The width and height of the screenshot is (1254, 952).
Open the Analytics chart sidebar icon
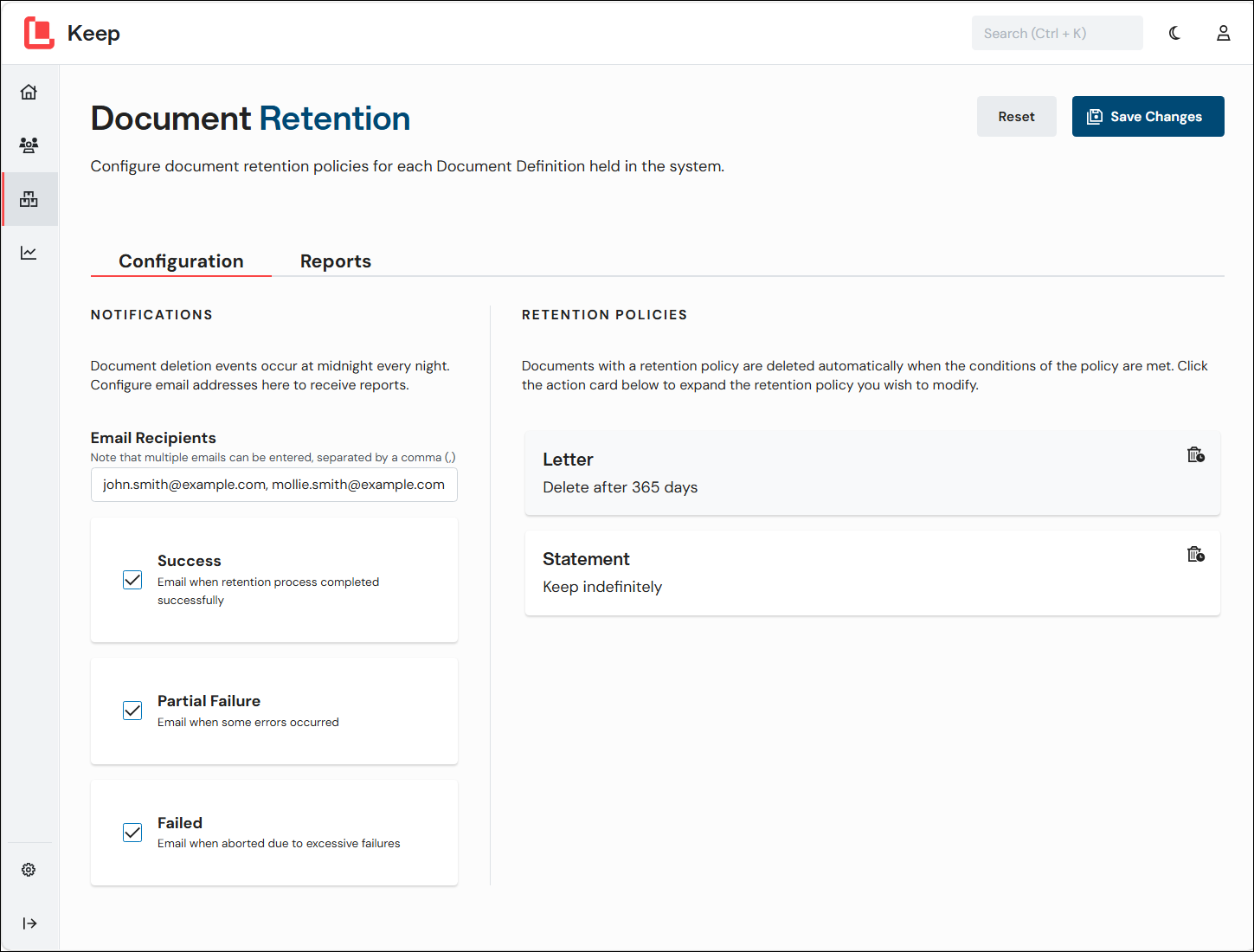click(x=29, y=253)
